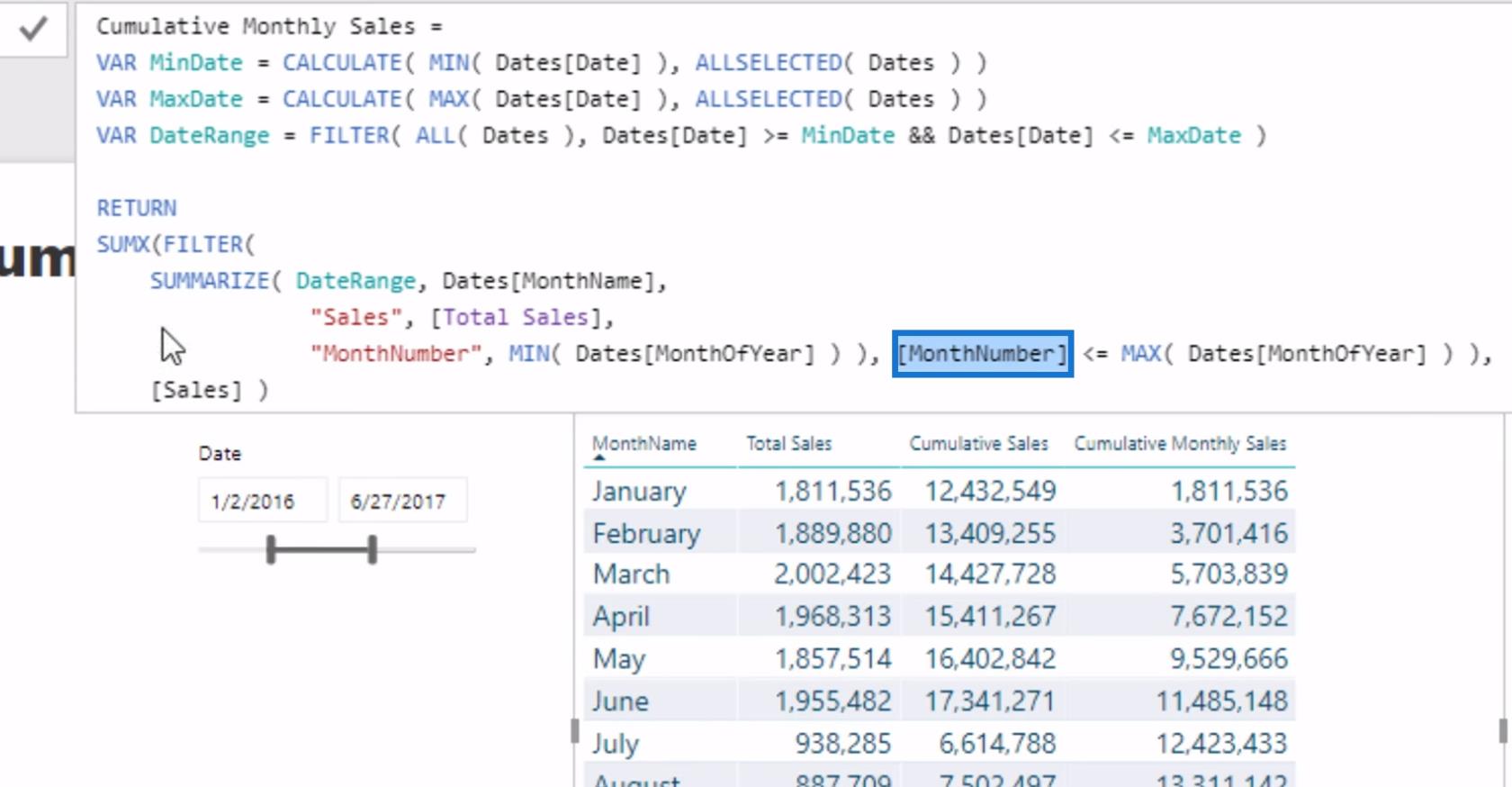
Task: Click the value 17,341,271 in Cumulative Sales
Action: tap(990, 701)
